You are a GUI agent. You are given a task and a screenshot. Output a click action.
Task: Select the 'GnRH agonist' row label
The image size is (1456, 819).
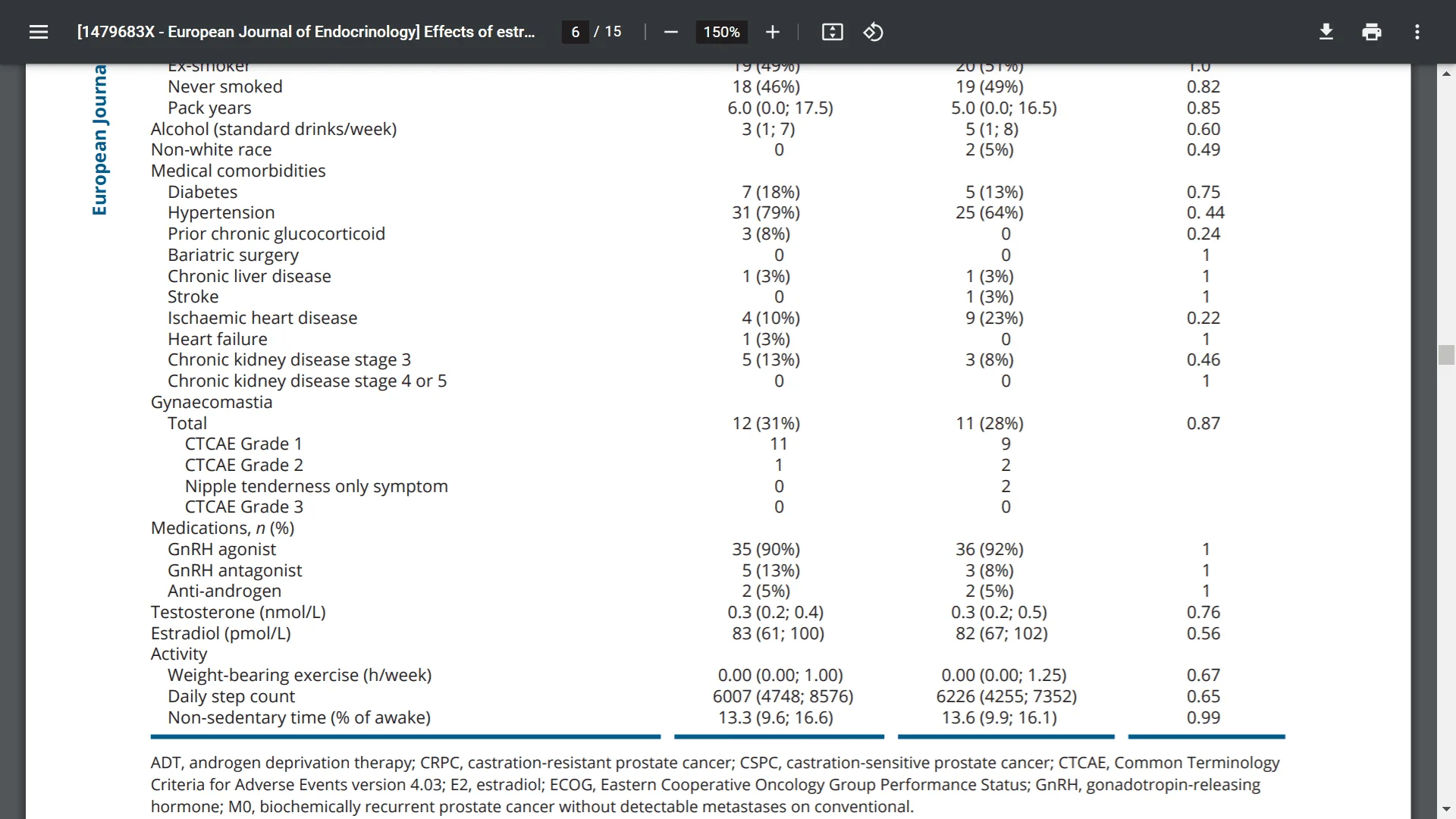point(221,549)
